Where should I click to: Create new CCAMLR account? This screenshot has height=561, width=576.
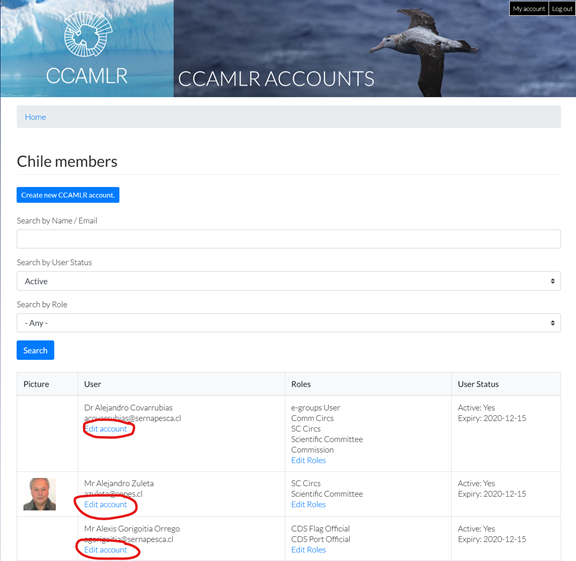(x=68, y=195)
